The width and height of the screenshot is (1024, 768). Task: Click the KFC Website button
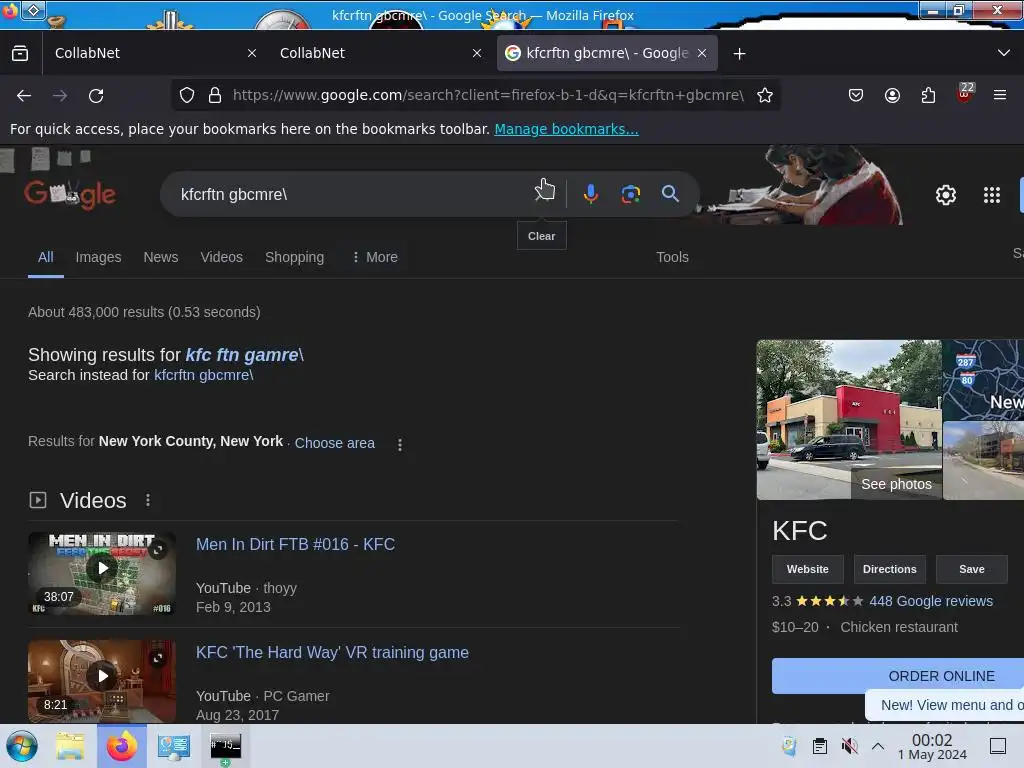click(808, 569)
